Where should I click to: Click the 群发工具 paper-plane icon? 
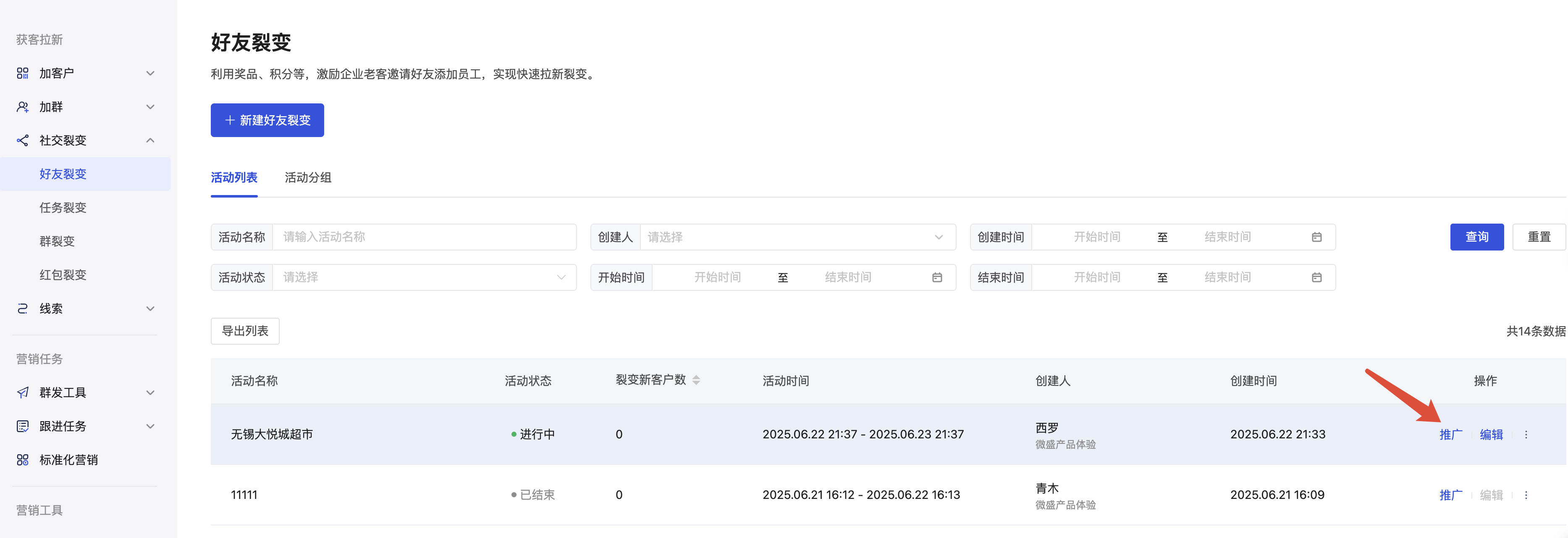[23, 393]
